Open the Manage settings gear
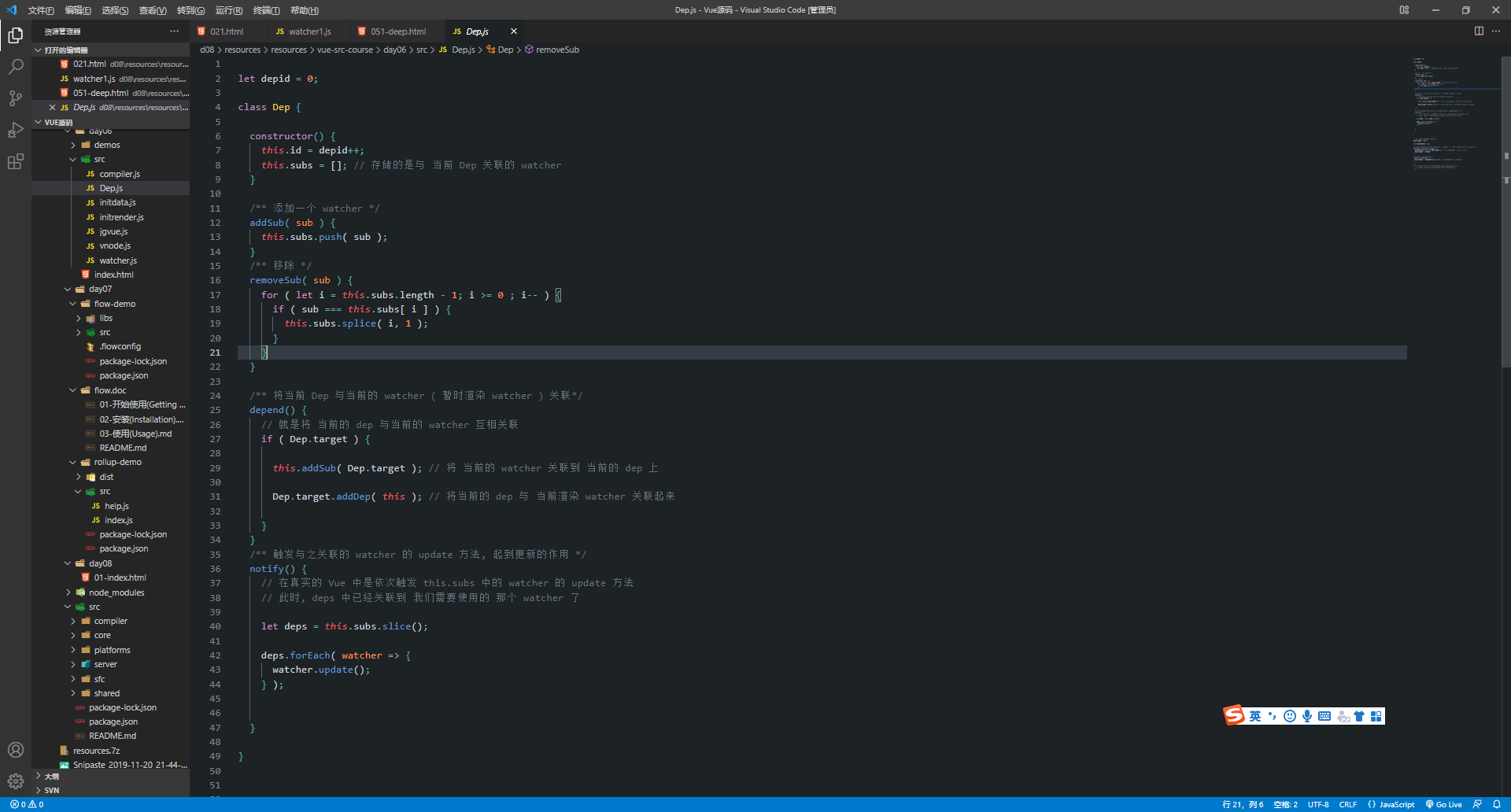The width and height of the screenshot is (1511, 812). pyautogui.click(x=16, y=781)
